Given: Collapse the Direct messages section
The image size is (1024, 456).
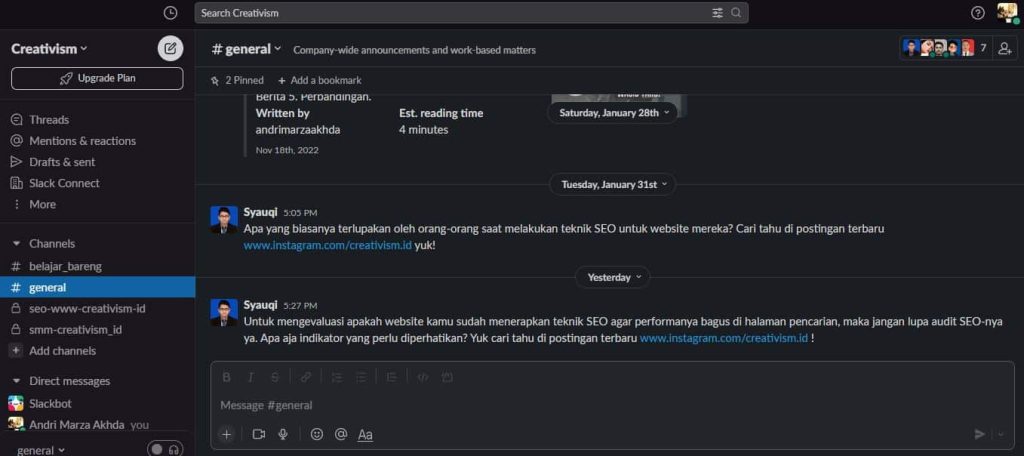Looking at the screenshot, I should coord(17,381).
